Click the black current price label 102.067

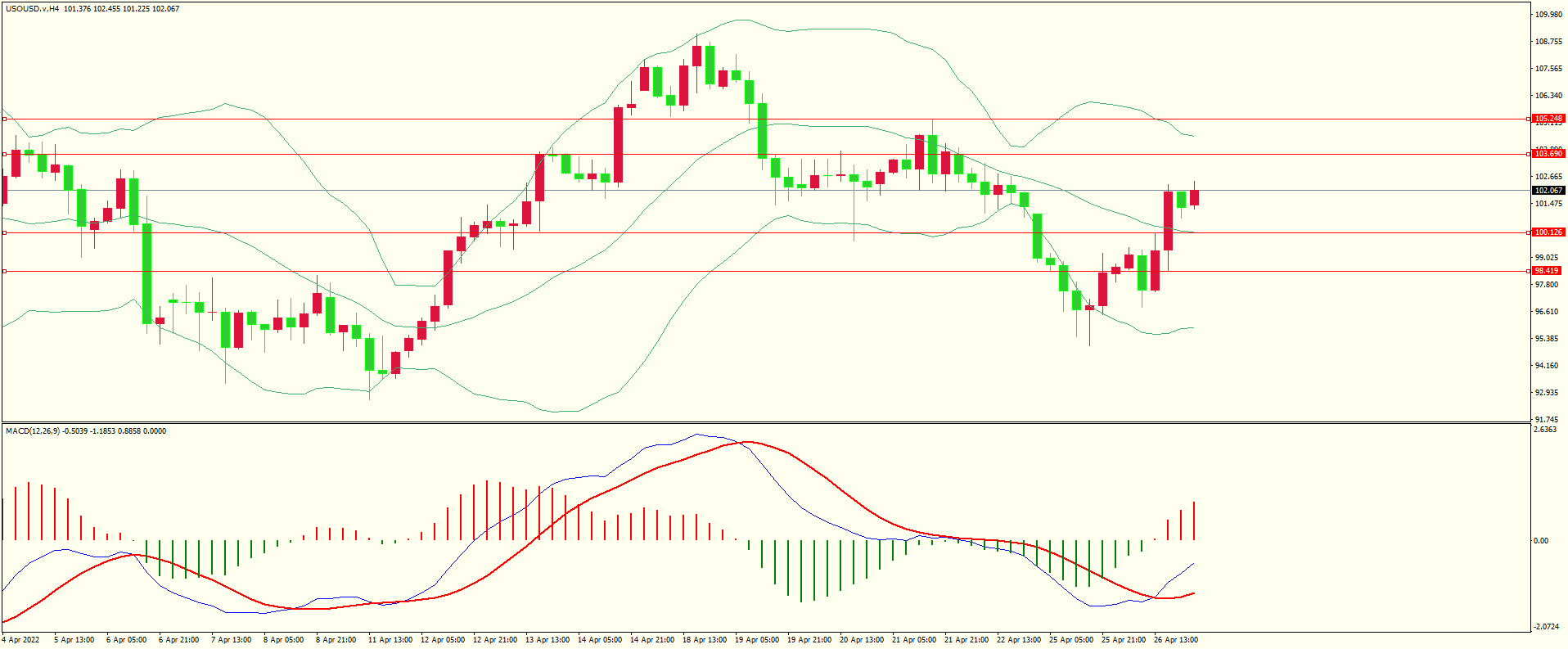click(x=1548, y=191)
